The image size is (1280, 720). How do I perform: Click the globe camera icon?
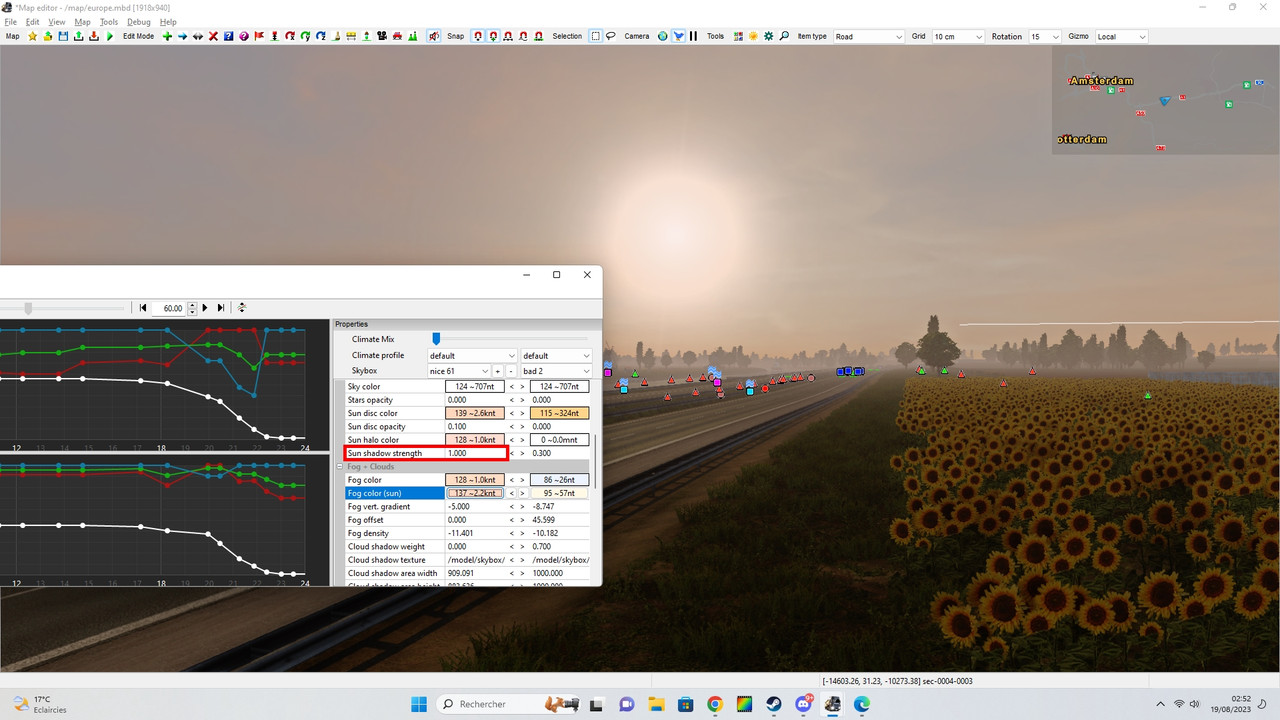(x=662, y=36)
